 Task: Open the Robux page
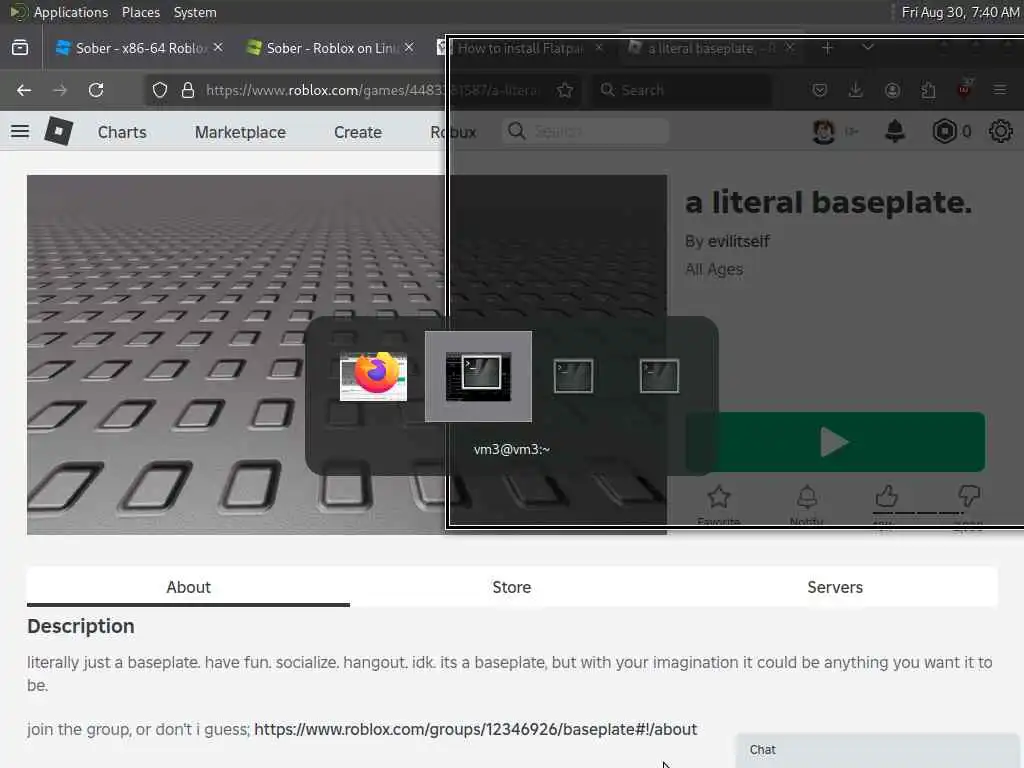coord(453,132)
